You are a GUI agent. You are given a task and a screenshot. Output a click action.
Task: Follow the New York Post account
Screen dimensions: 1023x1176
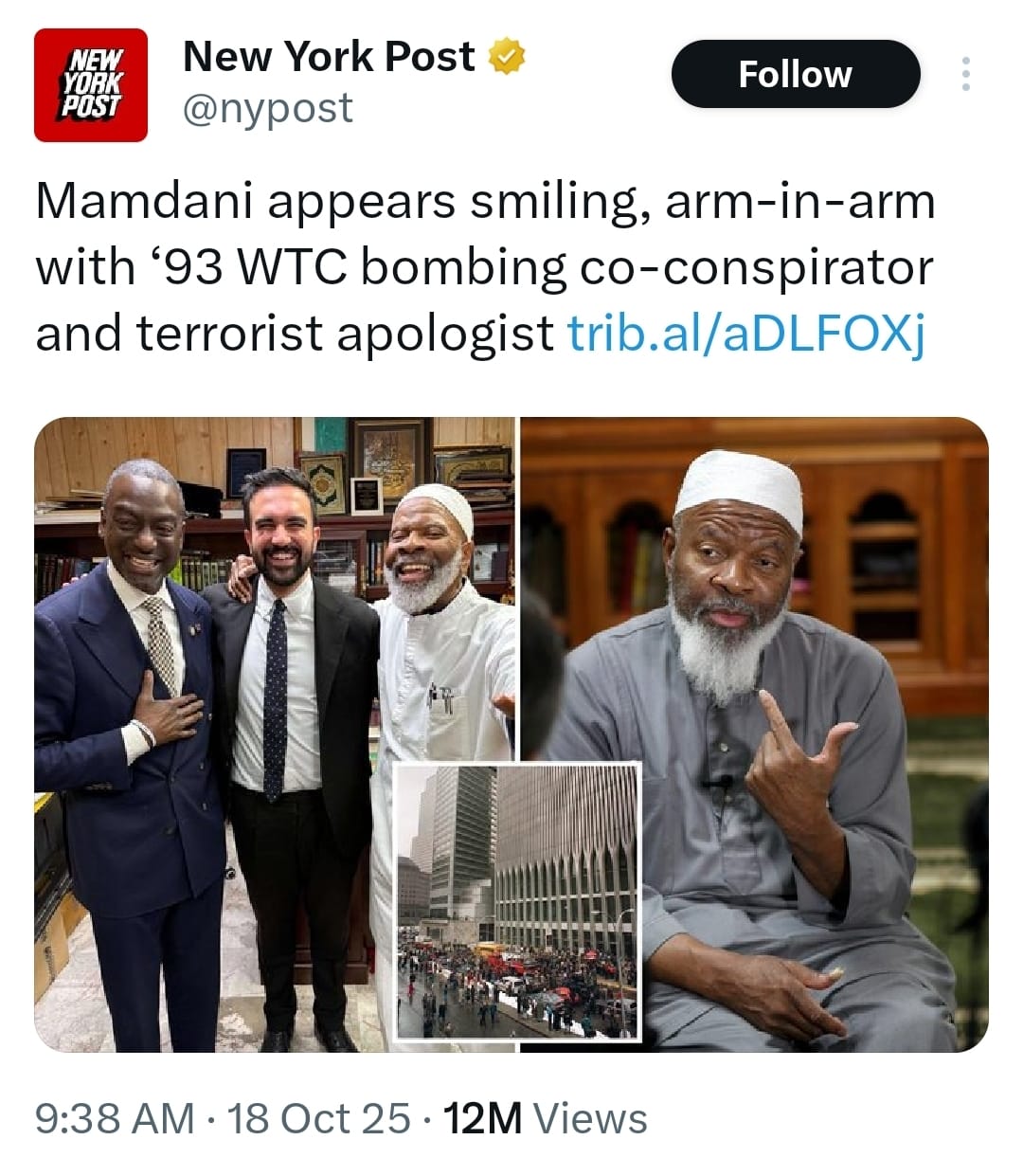[796, 74]
